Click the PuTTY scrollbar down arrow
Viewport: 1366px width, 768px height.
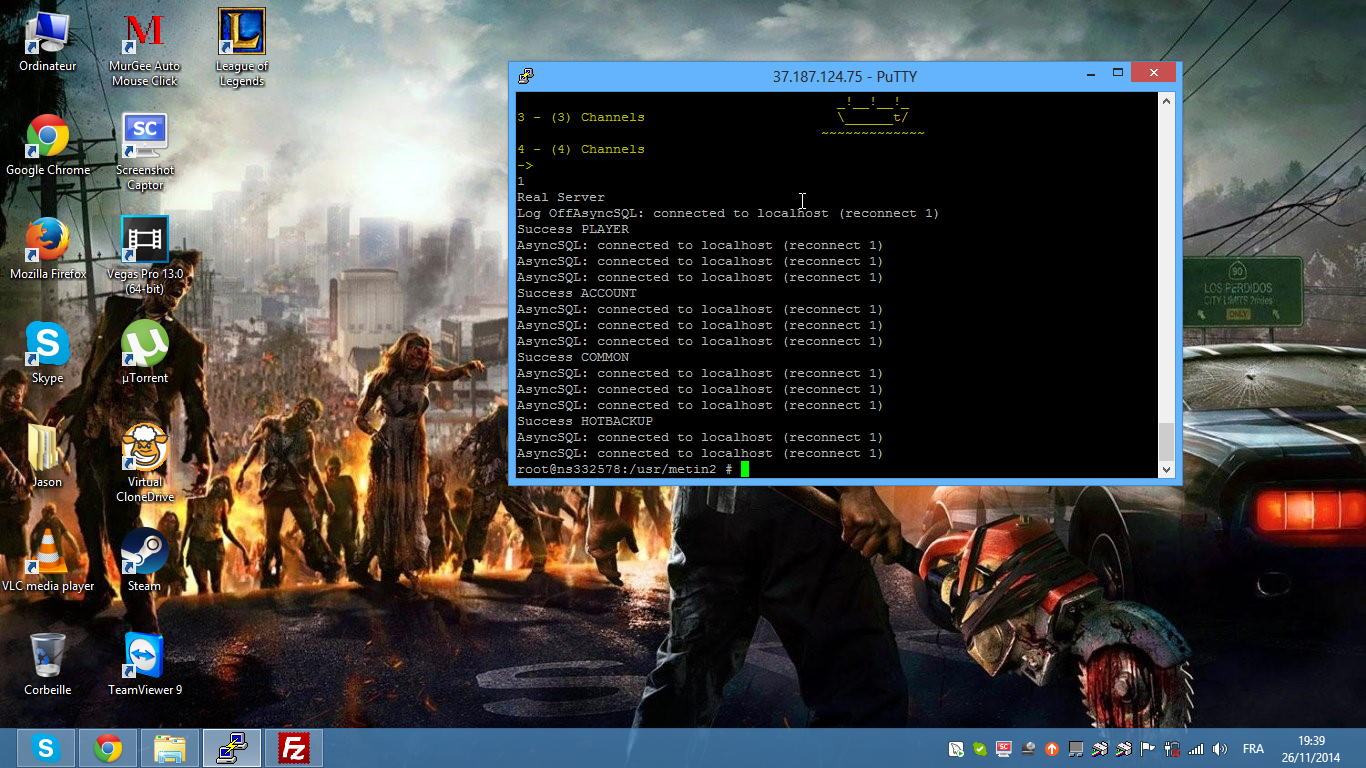click(1166, 469)
